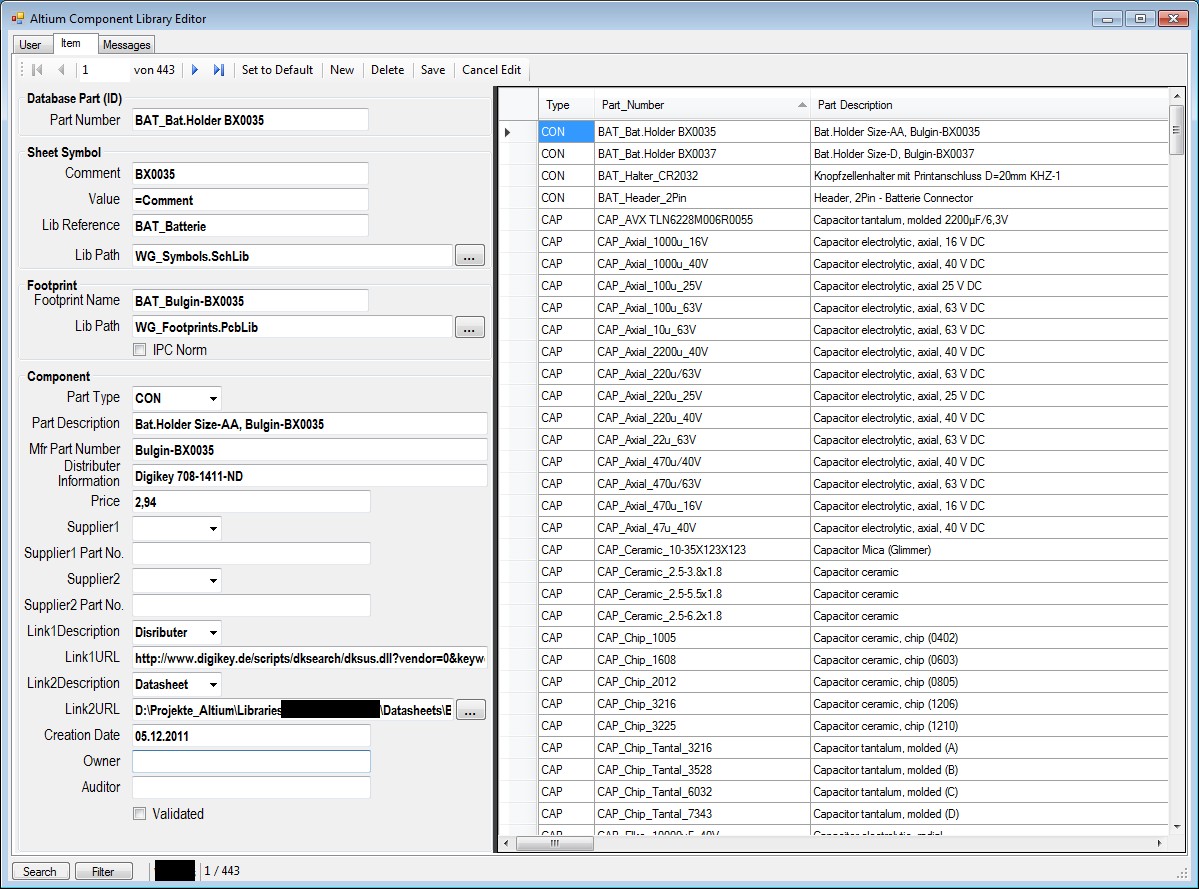
Task: Click the Value field =Comment
Action: coord(250,200)
